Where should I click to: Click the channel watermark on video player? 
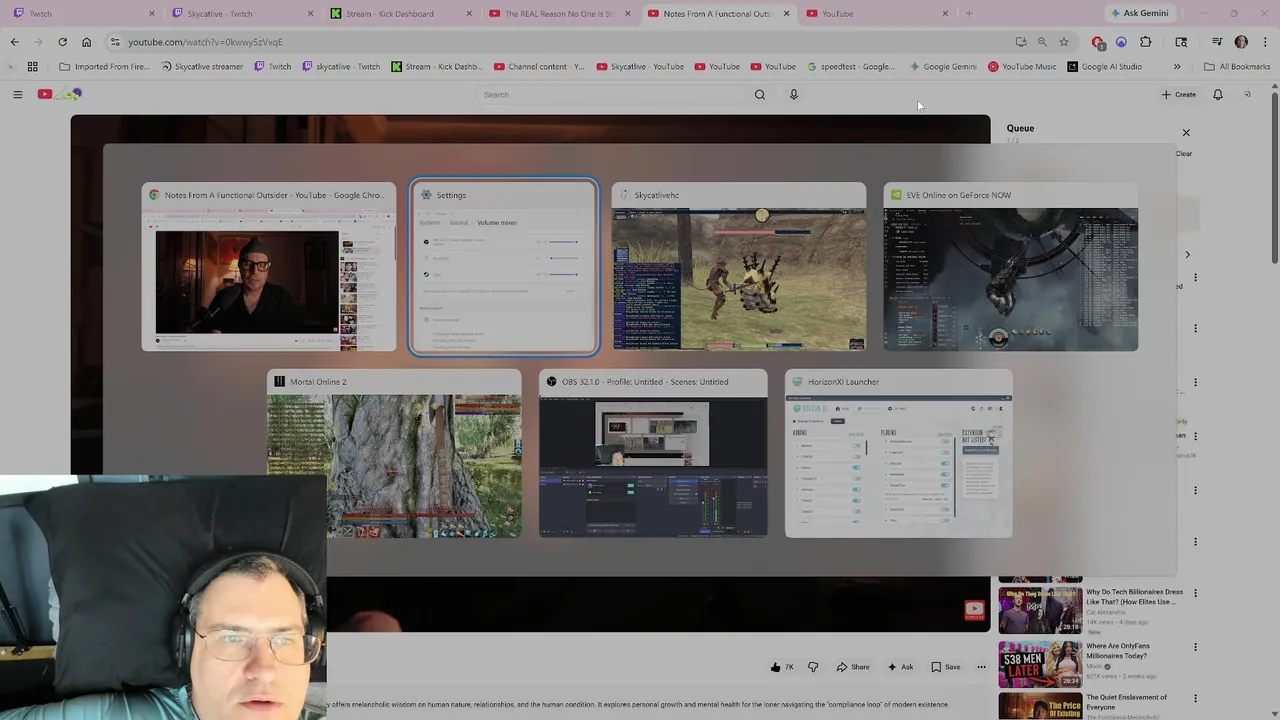pyautogui.click(x=974, y=610)
